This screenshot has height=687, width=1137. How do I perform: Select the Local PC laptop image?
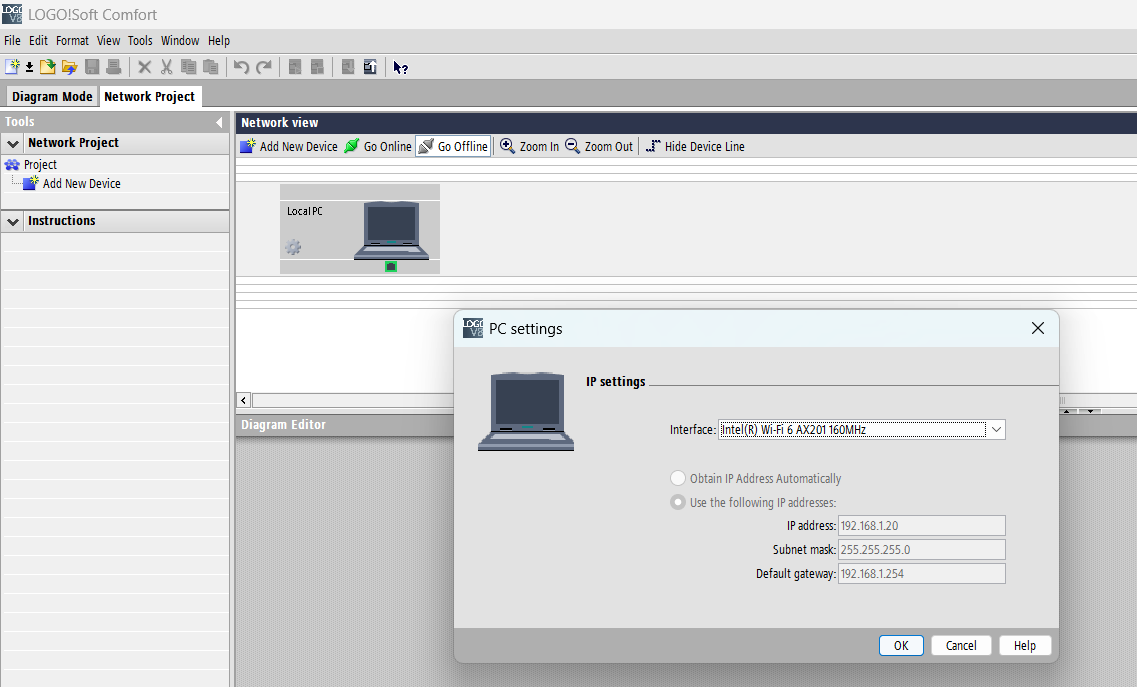click(x=392, y=231)
